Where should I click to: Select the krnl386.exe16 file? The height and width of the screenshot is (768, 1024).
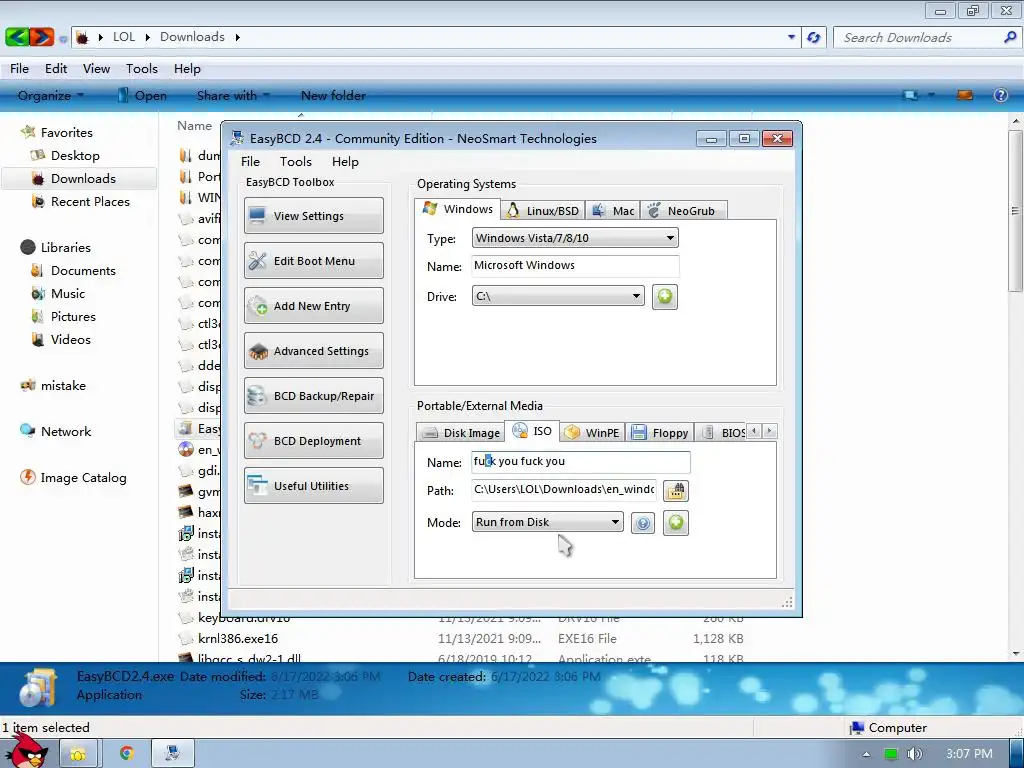pyautogui.click(x=238, y=638)
